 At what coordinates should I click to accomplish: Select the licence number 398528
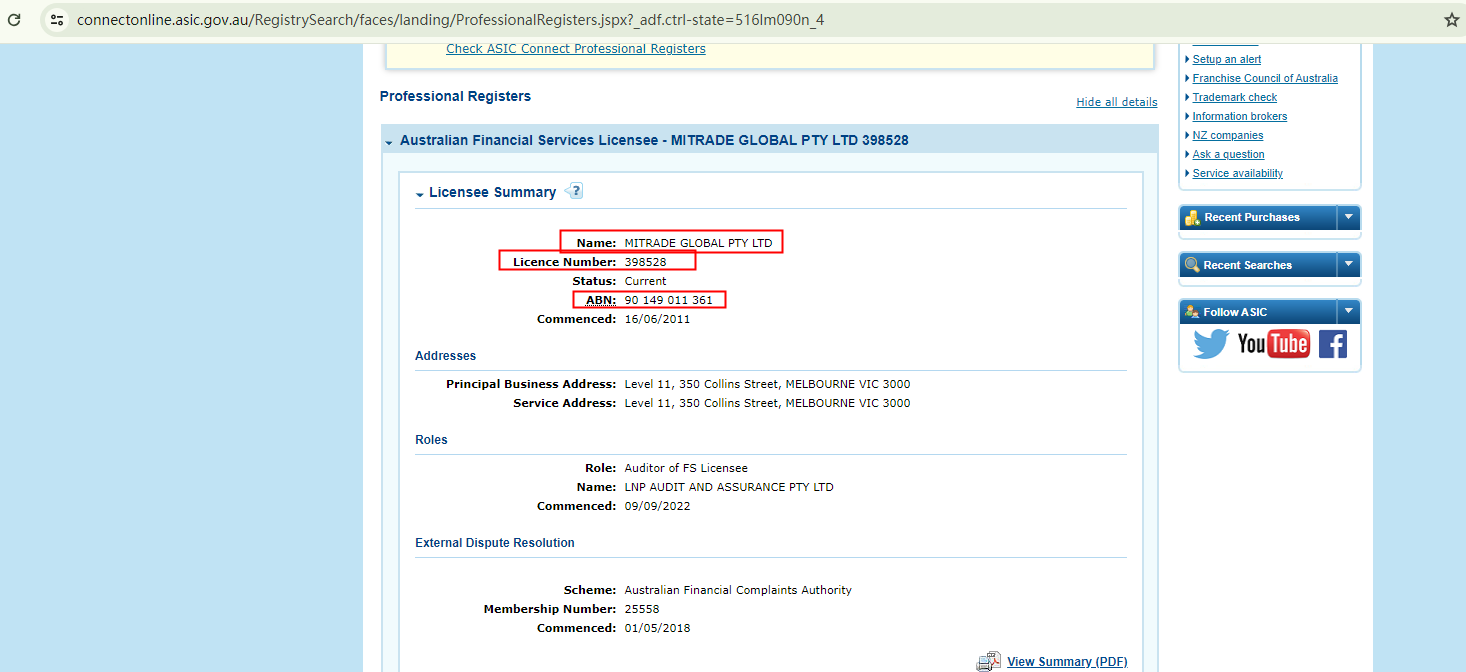coord(645,262)
